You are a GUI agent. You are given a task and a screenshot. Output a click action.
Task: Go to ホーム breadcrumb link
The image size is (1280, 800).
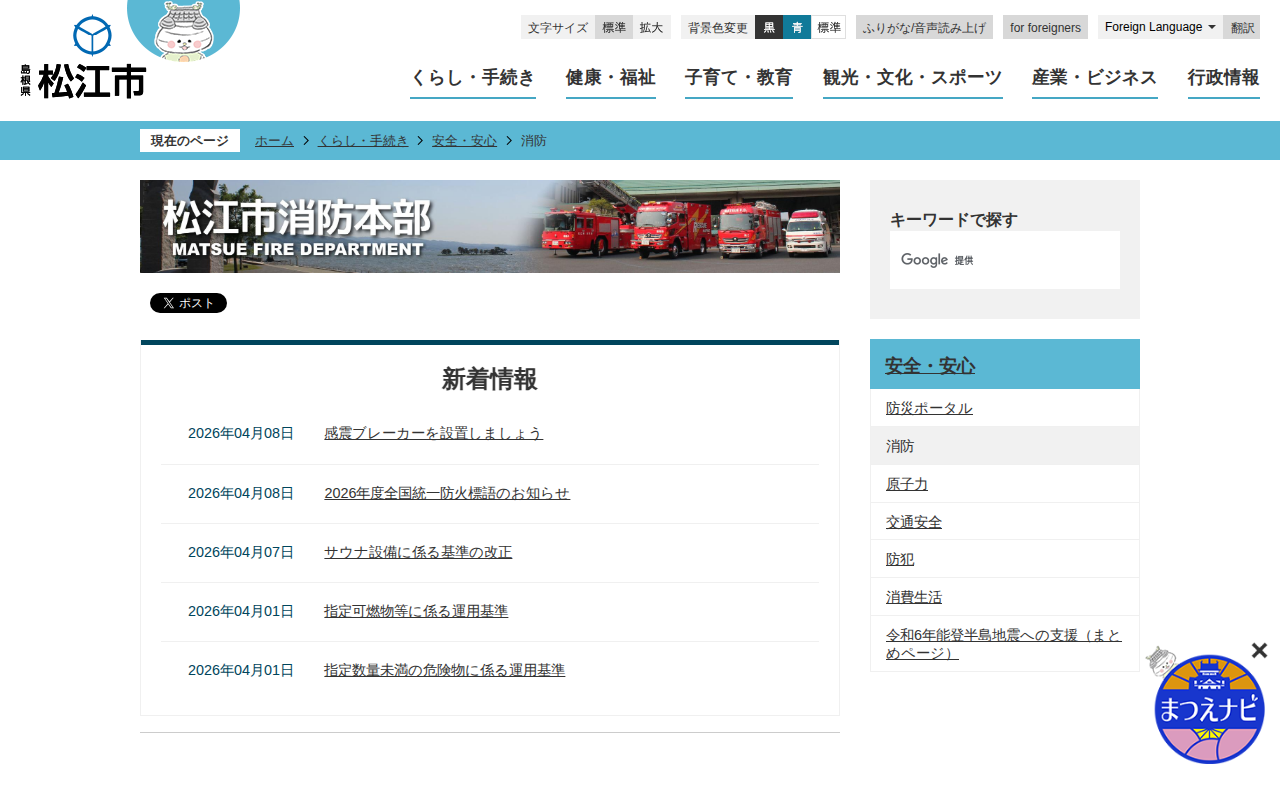[274, 141]
